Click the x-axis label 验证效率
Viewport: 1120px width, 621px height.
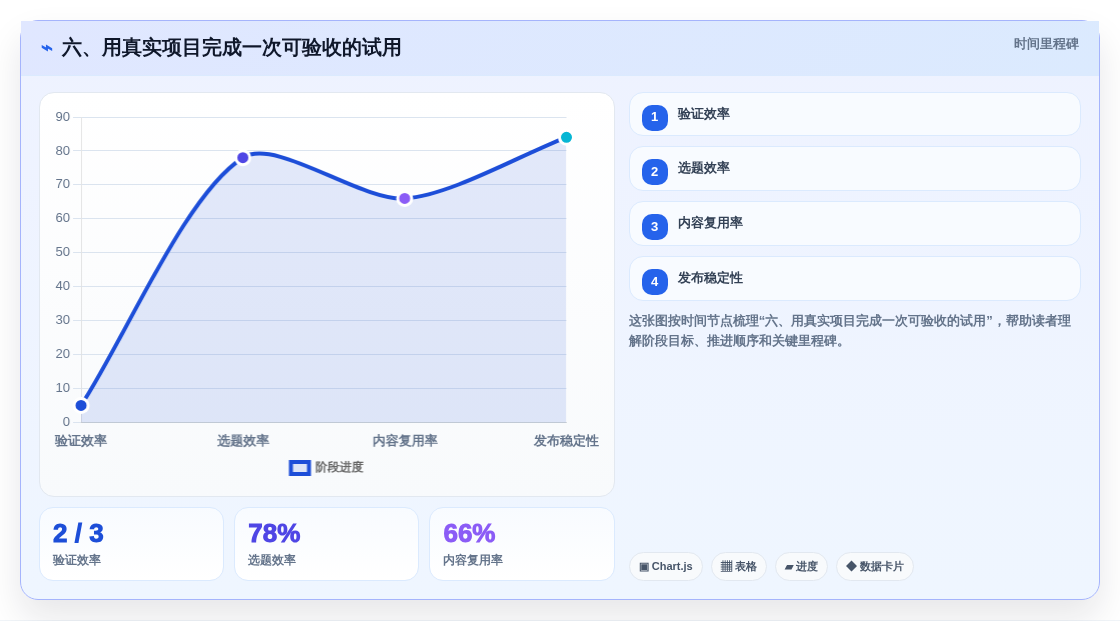[x=81, y=441]
